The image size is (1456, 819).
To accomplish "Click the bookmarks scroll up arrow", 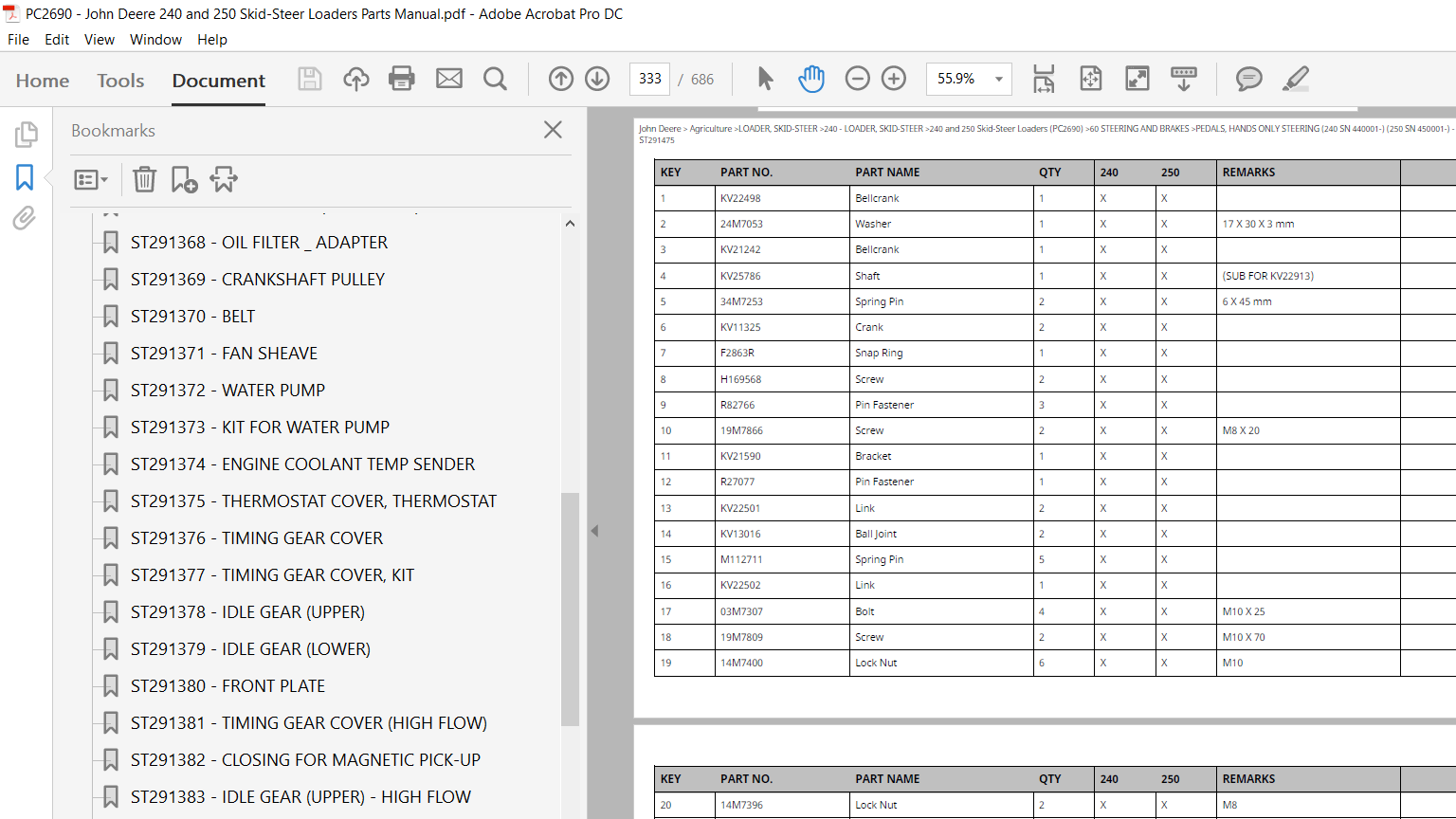I will [x=570, y=224].
